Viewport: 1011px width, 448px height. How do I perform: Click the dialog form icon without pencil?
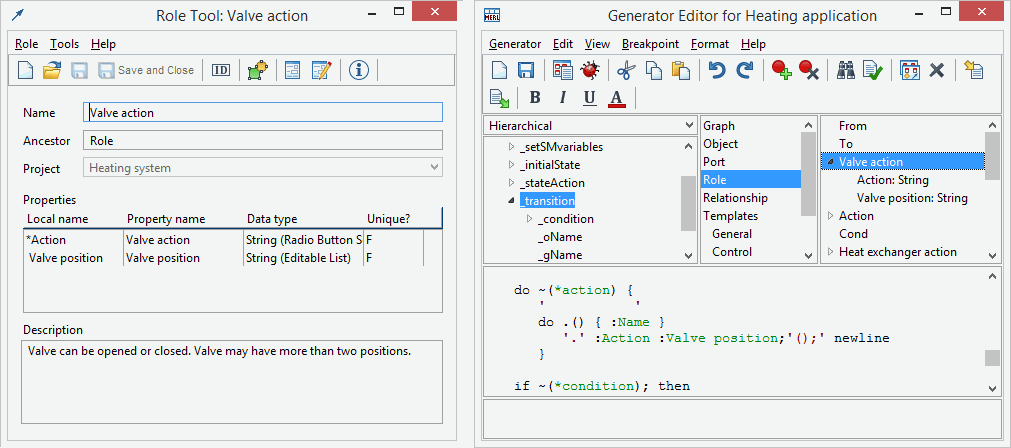click(293, 70)
